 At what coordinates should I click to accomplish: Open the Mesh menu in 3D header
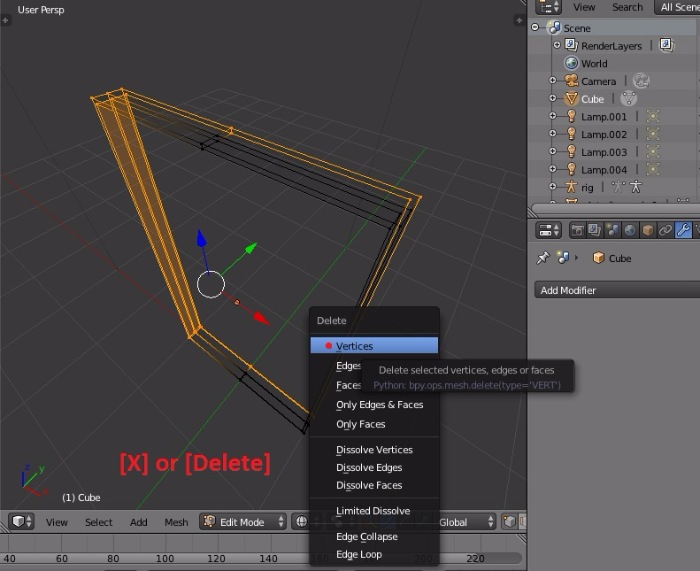coord(176,522)
